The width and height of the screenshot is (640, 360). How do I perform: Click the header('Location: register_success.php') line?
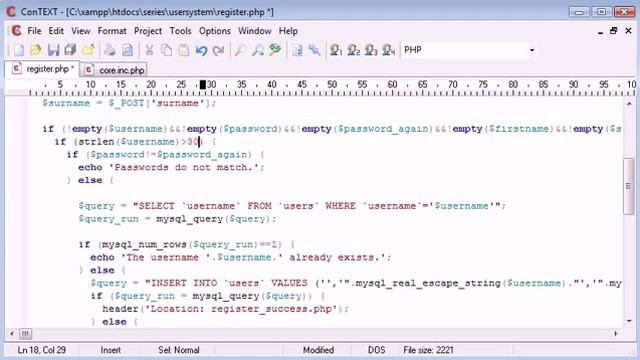coord(225,309)
